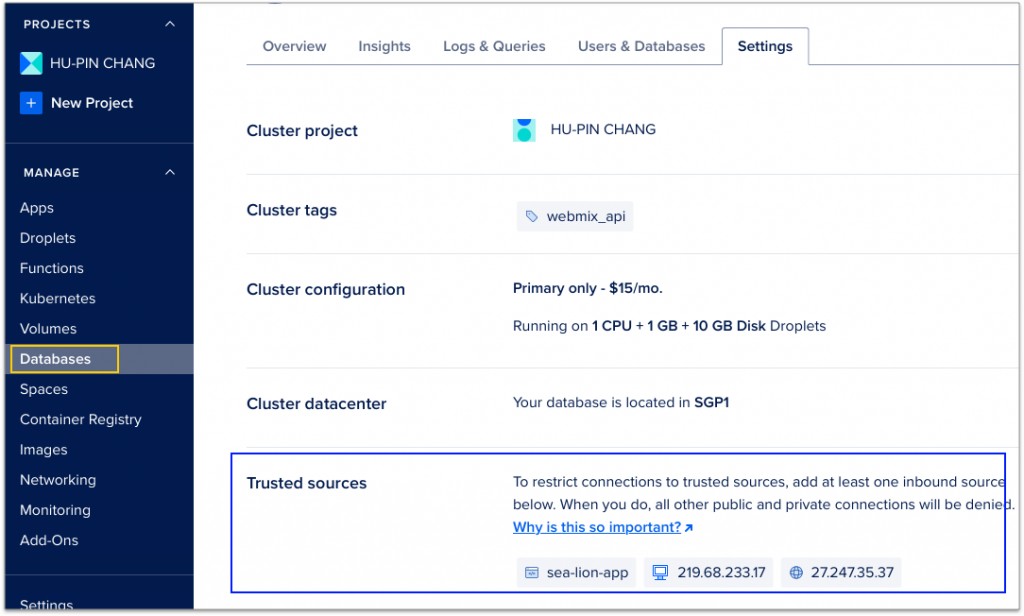The width and height of the screenshot is (1024, 616).
Task: Click New Project in the sidebar
Action: 92,103
